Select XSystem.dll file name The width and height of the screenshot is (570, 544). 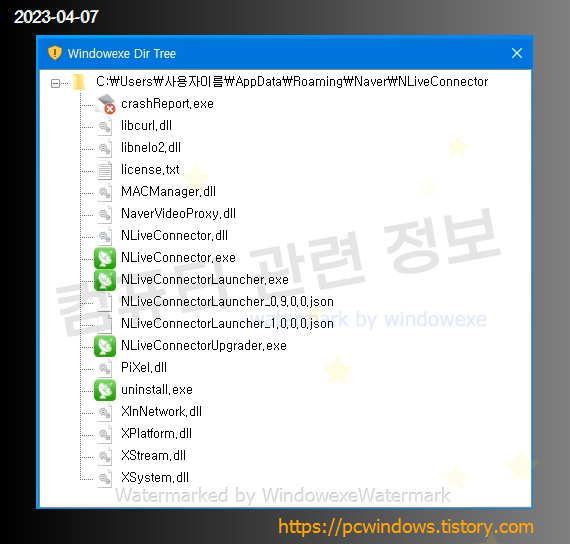pyautogui.click(x=155, y=478)
